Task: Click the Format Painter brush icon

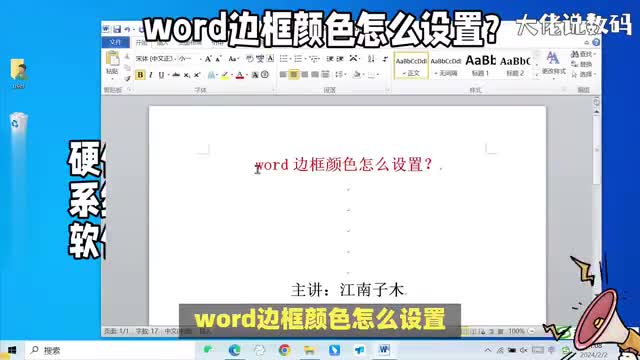Action: pos(127,78)
